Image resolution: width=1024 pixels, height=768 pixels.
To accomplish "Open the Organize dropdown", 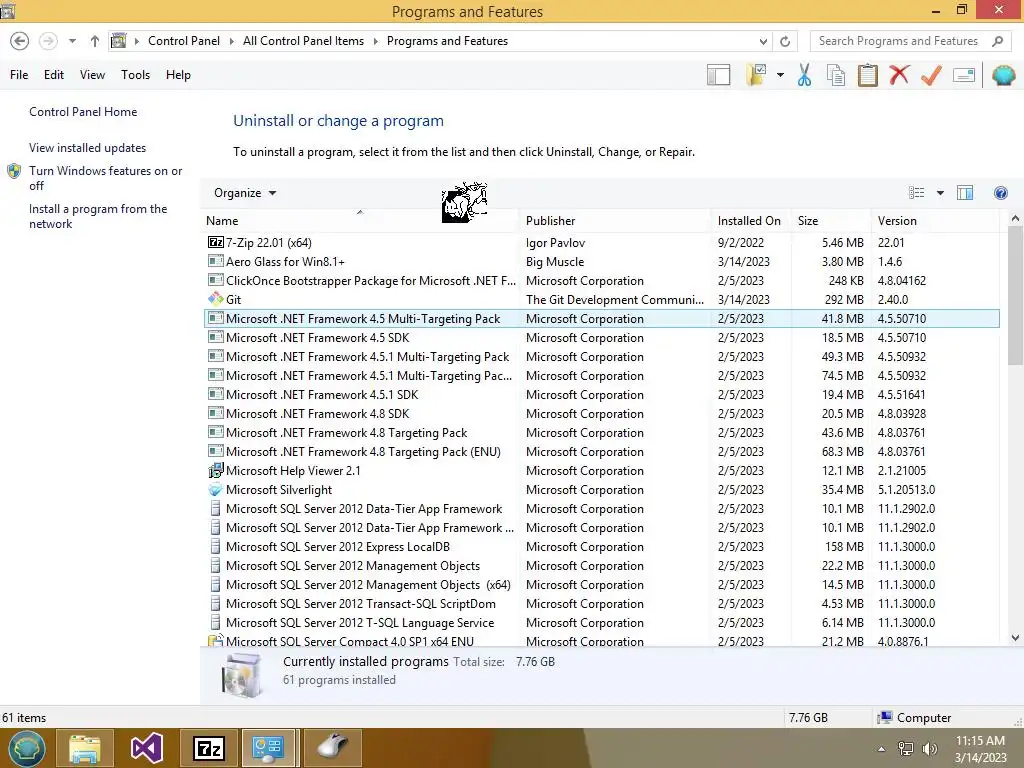I will click(x=245, y=193).
